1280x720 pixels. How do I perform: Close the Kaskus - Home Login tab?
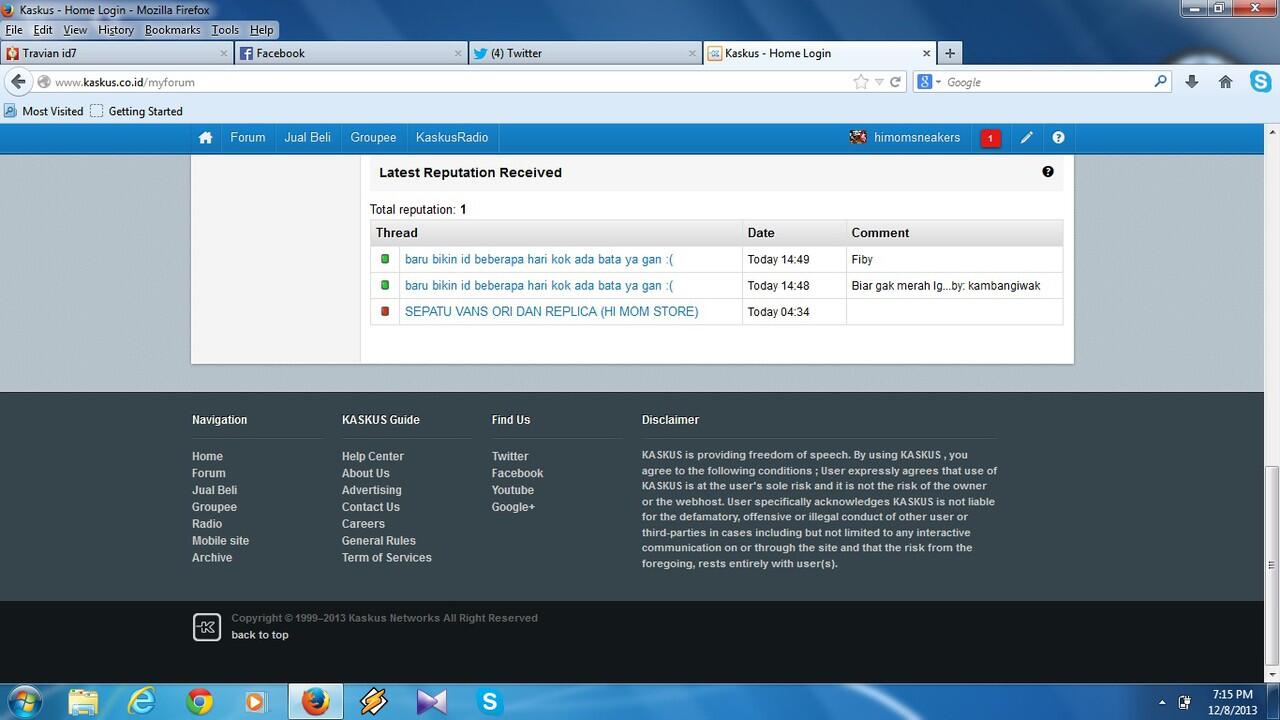pos(926,53)
